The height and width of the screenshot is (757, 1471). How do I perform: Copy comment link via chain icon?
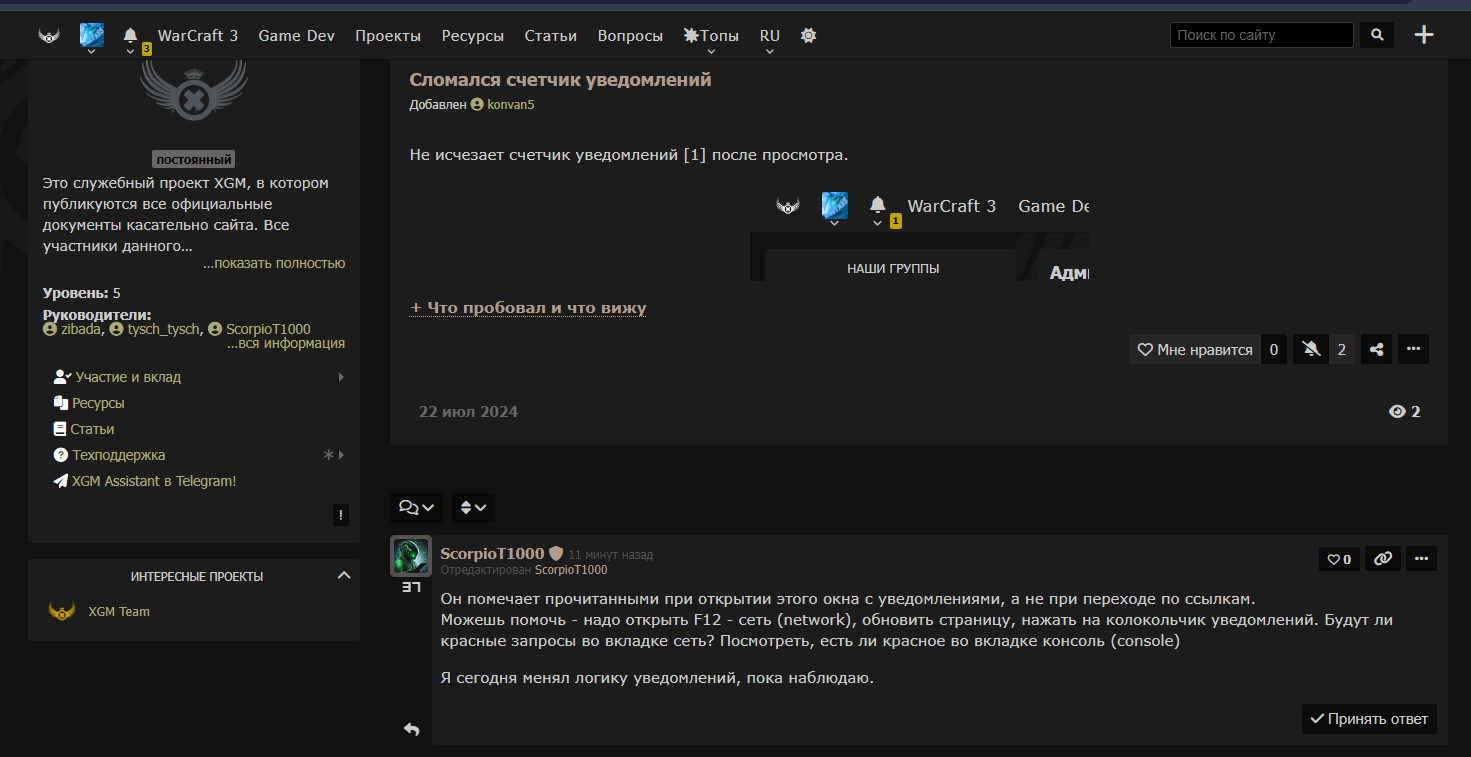coord(1382,559)
